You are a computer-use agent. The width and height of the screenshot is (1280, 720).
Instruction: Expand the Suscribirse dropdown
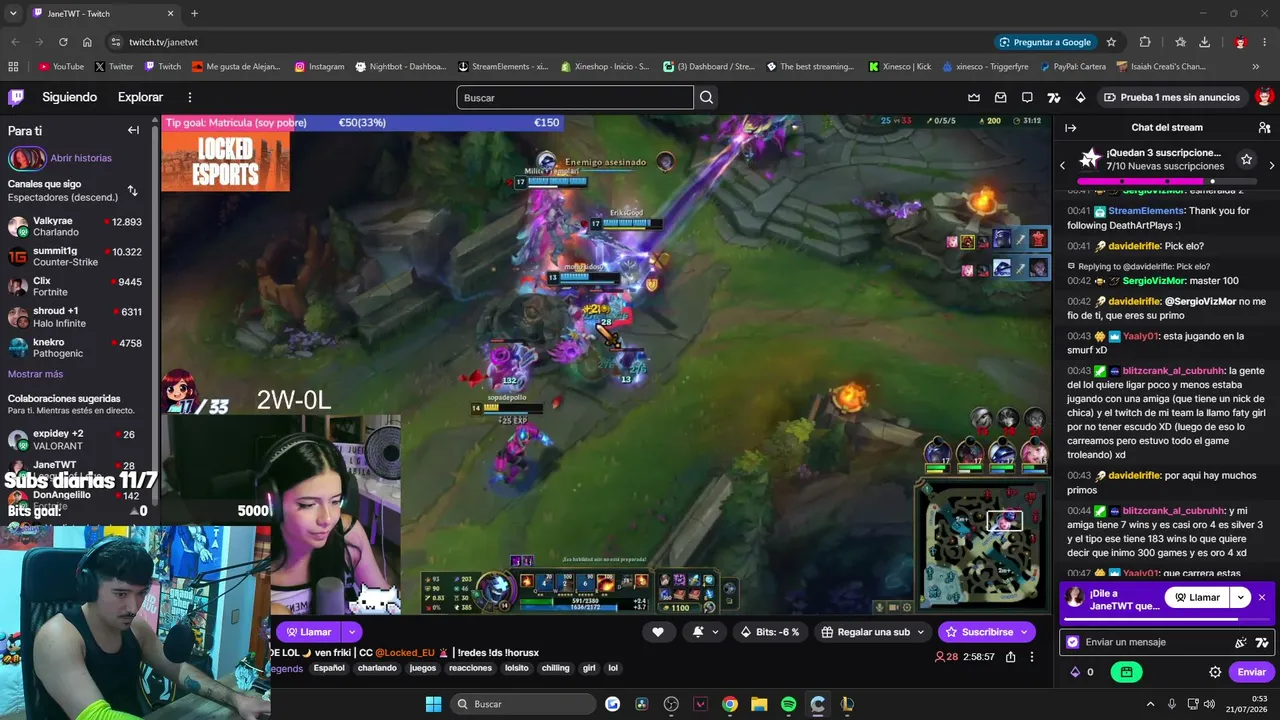coord(1024,632)
